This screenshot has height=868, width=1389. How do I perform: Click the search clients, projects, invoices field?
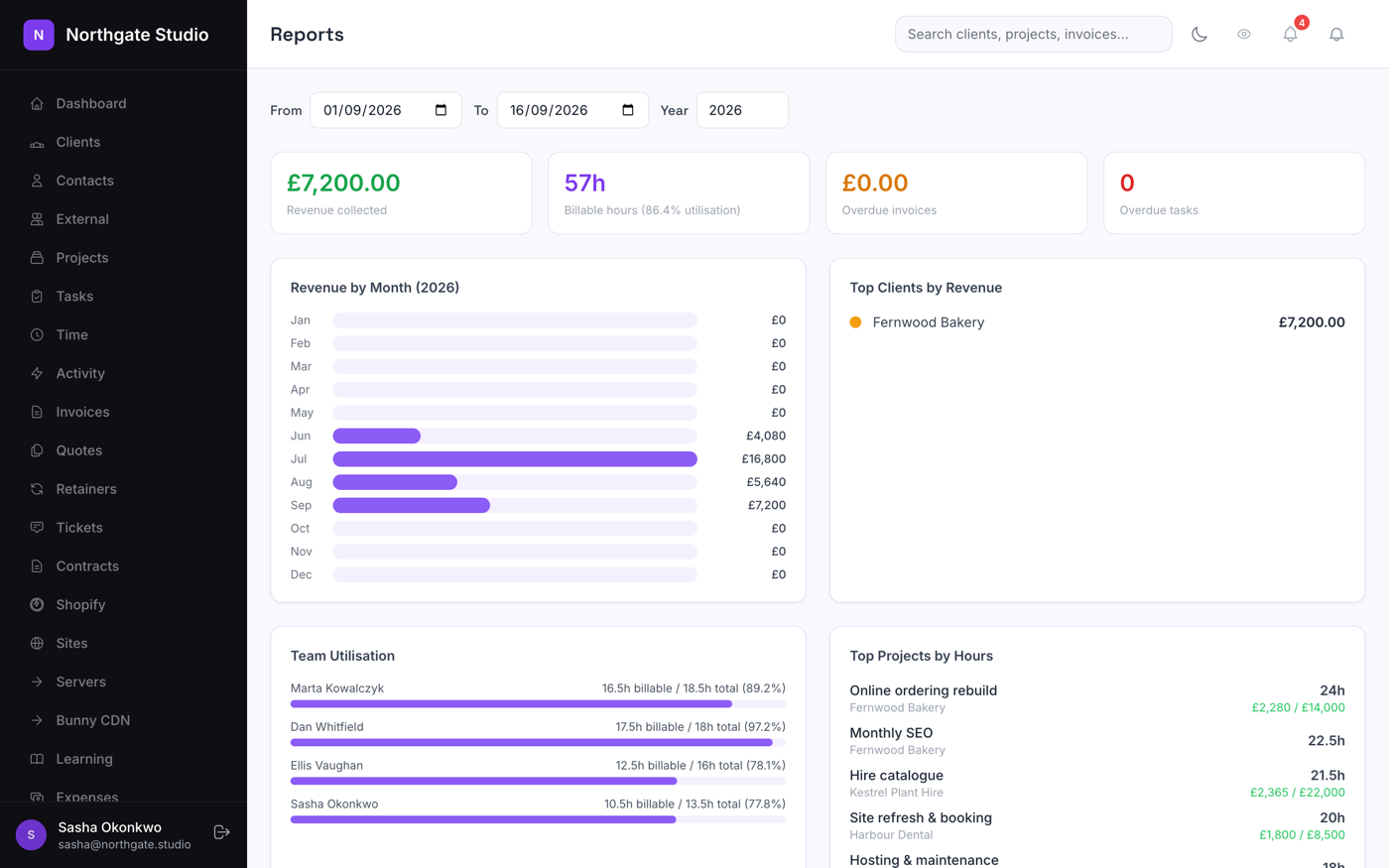[x=1034, y=34]
